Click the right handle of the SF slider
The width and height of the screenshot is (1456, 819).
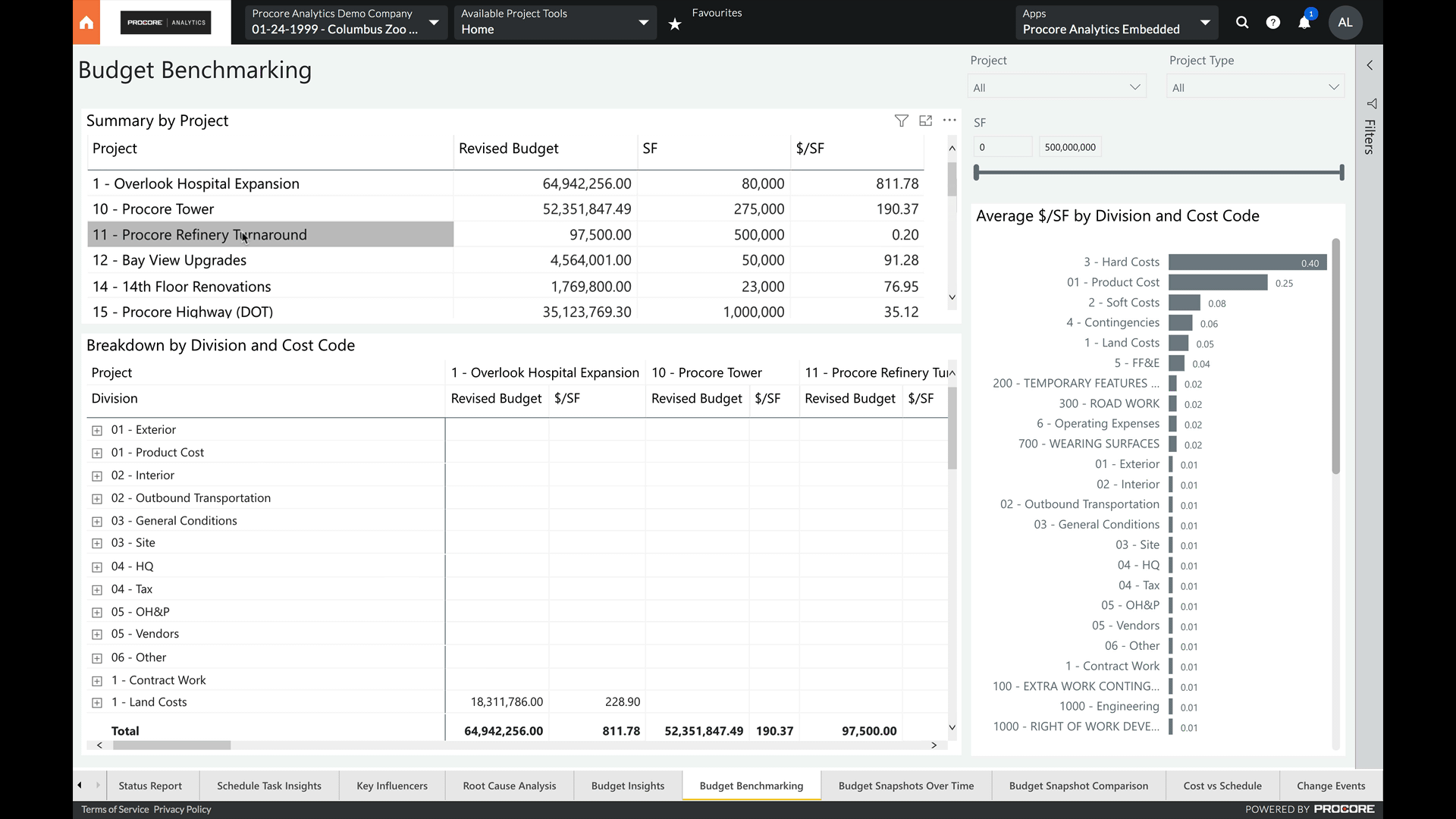pos(1341,173)
